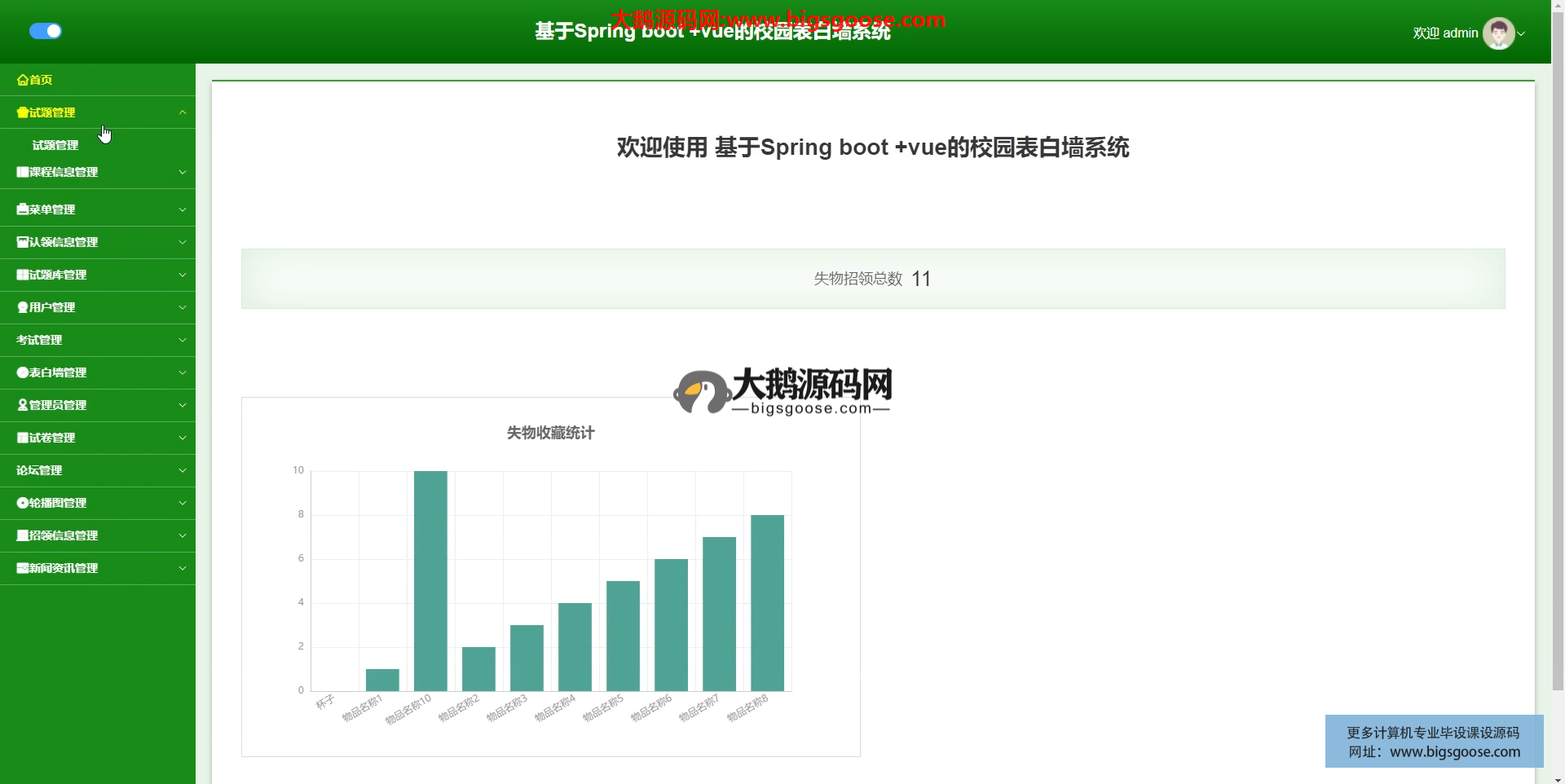This screenshot has height=784, width=1565.
Task: Select the 试题管理 submenu item
Action: coord(55,145)
